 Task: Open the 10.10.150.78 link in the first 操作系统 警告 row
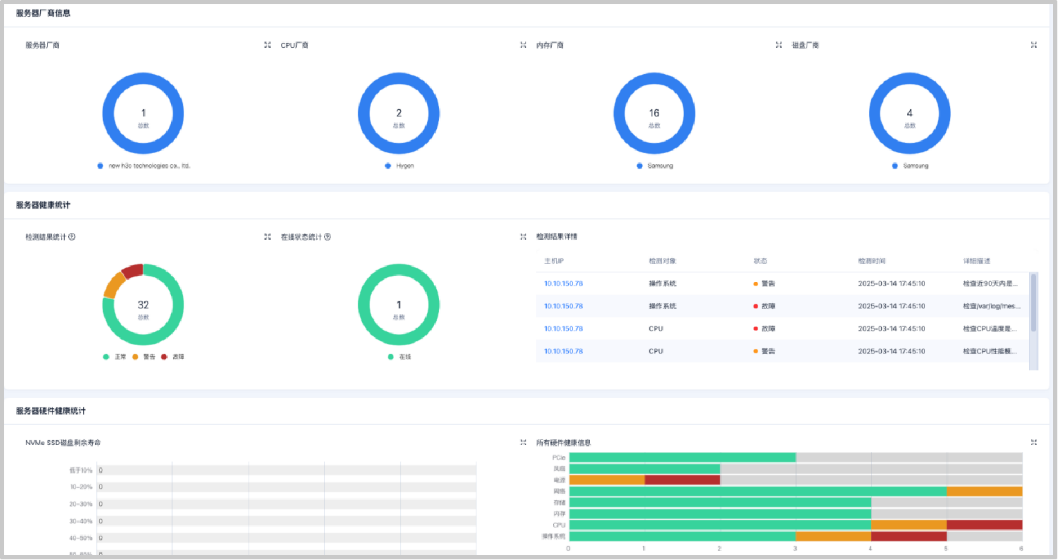(x=563, y=284)
